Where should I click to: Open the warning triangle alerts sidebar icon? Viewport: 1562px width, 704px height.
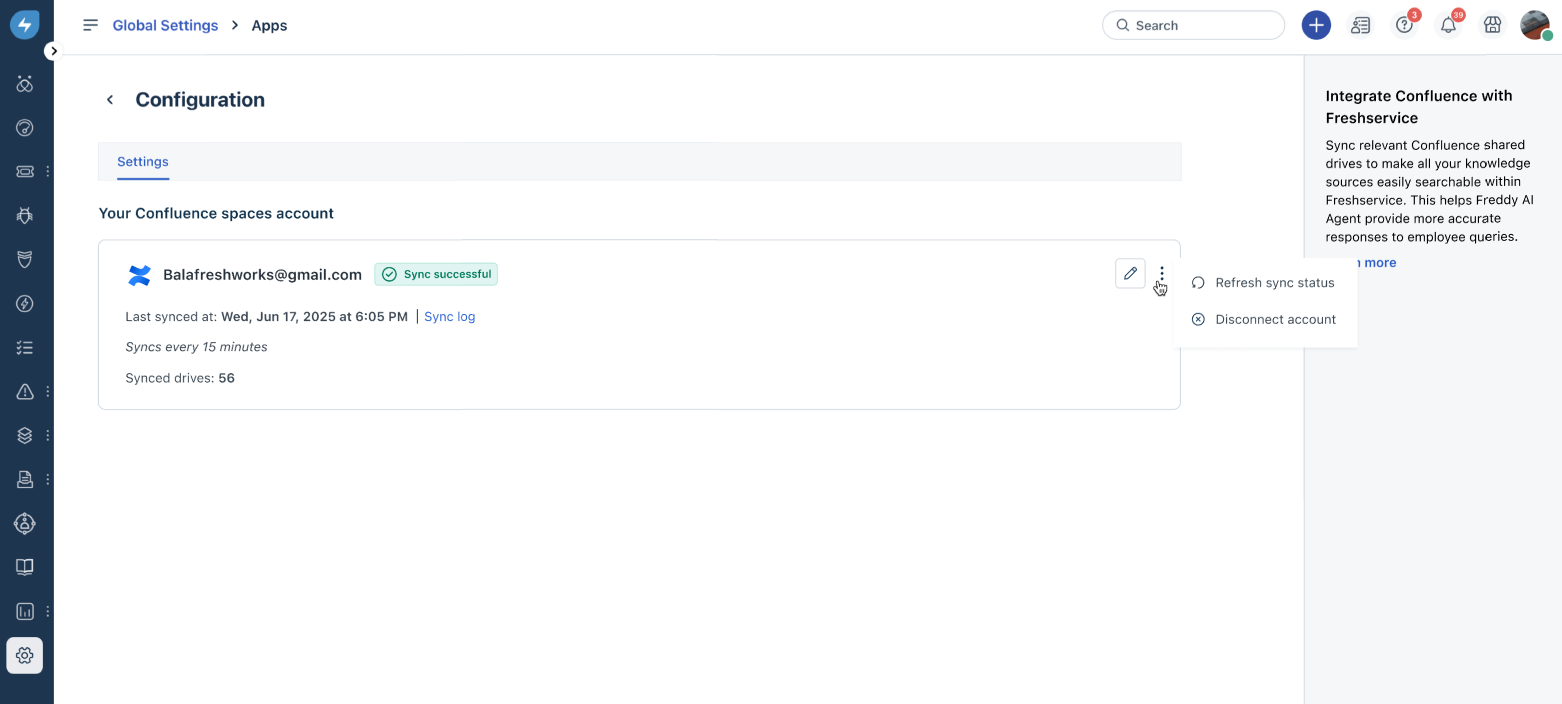pyautogui.click(x=25, y=391)
